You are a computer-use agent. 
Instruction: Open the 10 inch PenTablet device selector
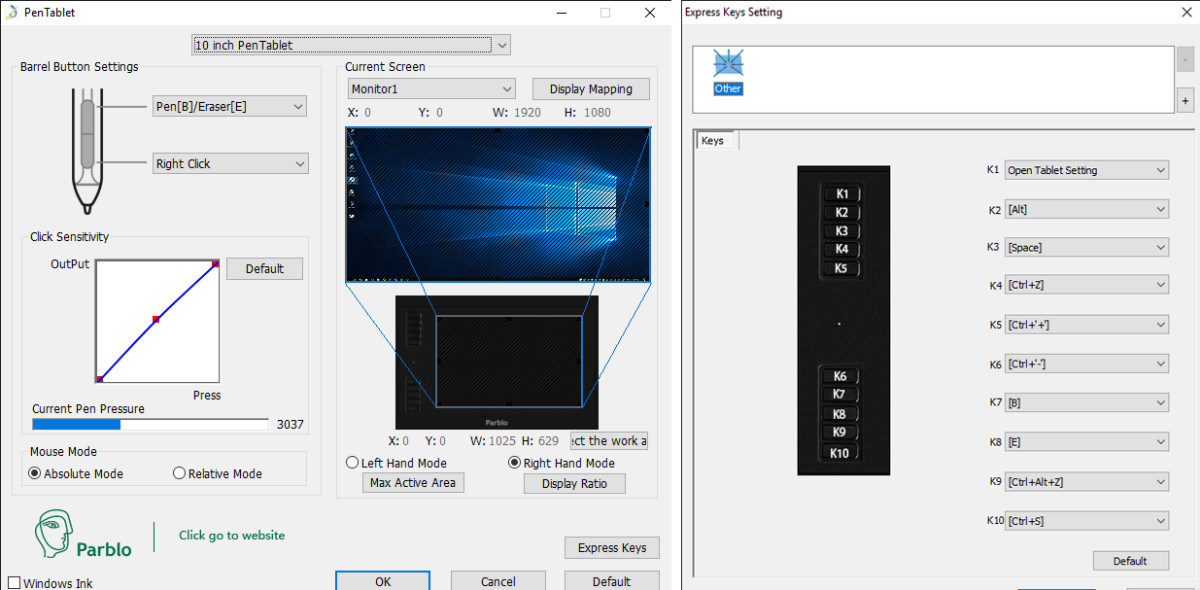pyautogui.click(x=351, y=45)
